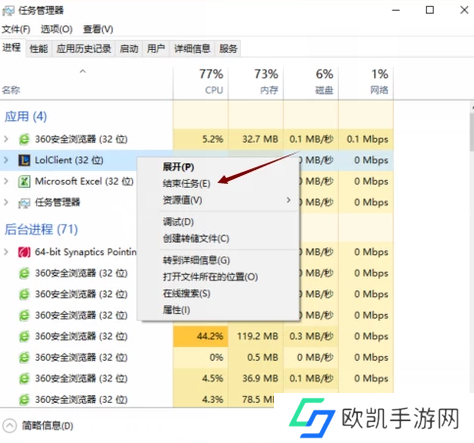Click the 任务管理器 icon in the apps list
Image resolution: width=474 pixels, height=443 pixels.
(x=24, y=203)
